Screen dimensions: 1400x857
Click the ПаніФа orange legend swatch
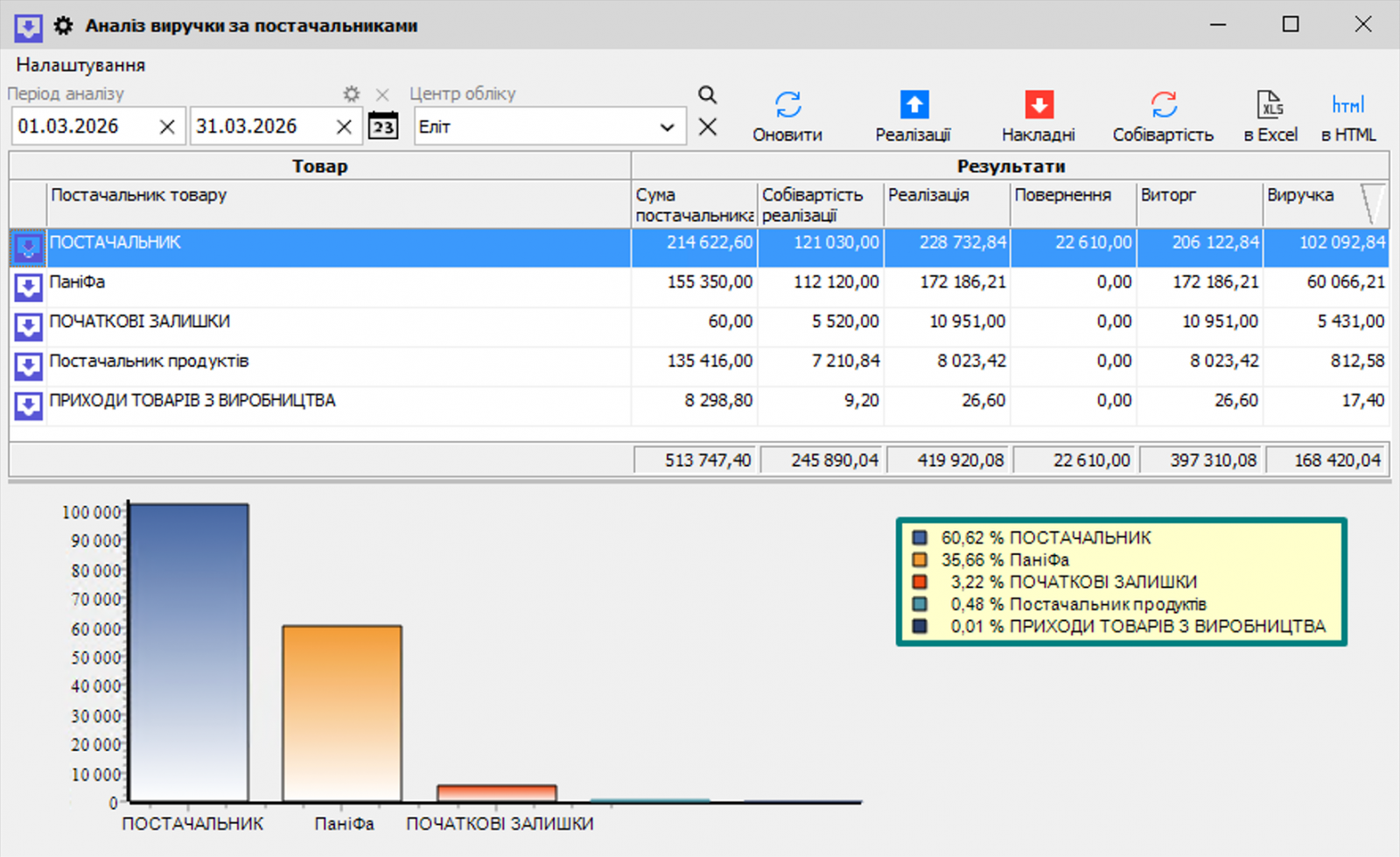coord(919,560)
